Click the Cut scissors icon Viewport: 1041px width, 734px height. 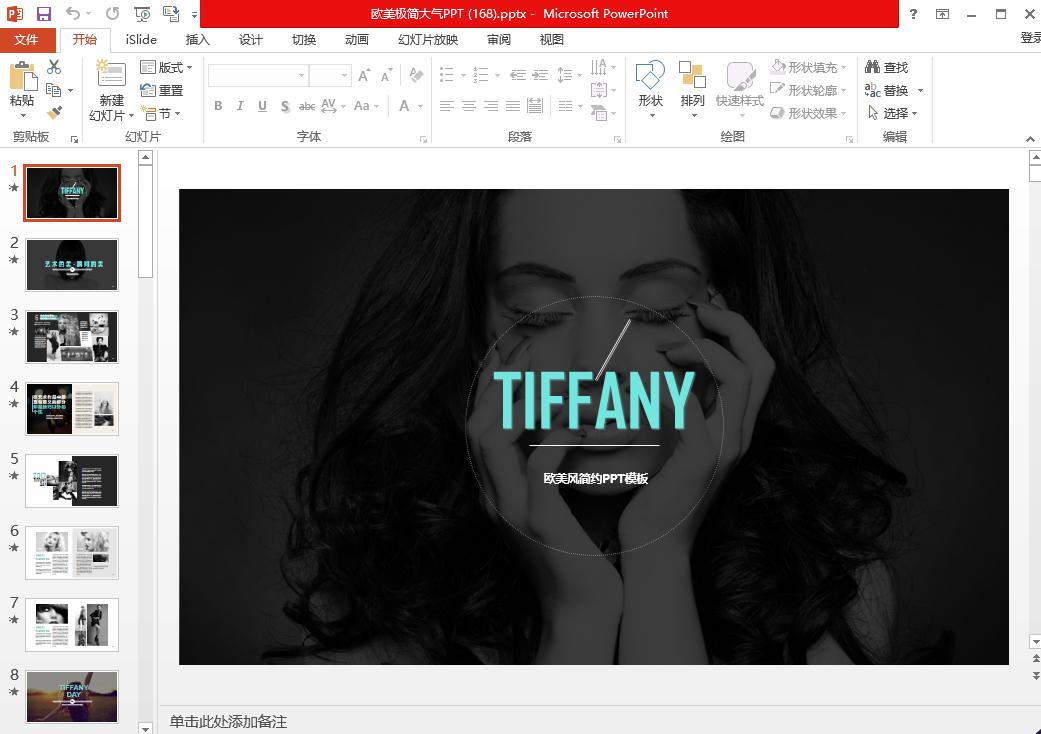tap(54, 67)
